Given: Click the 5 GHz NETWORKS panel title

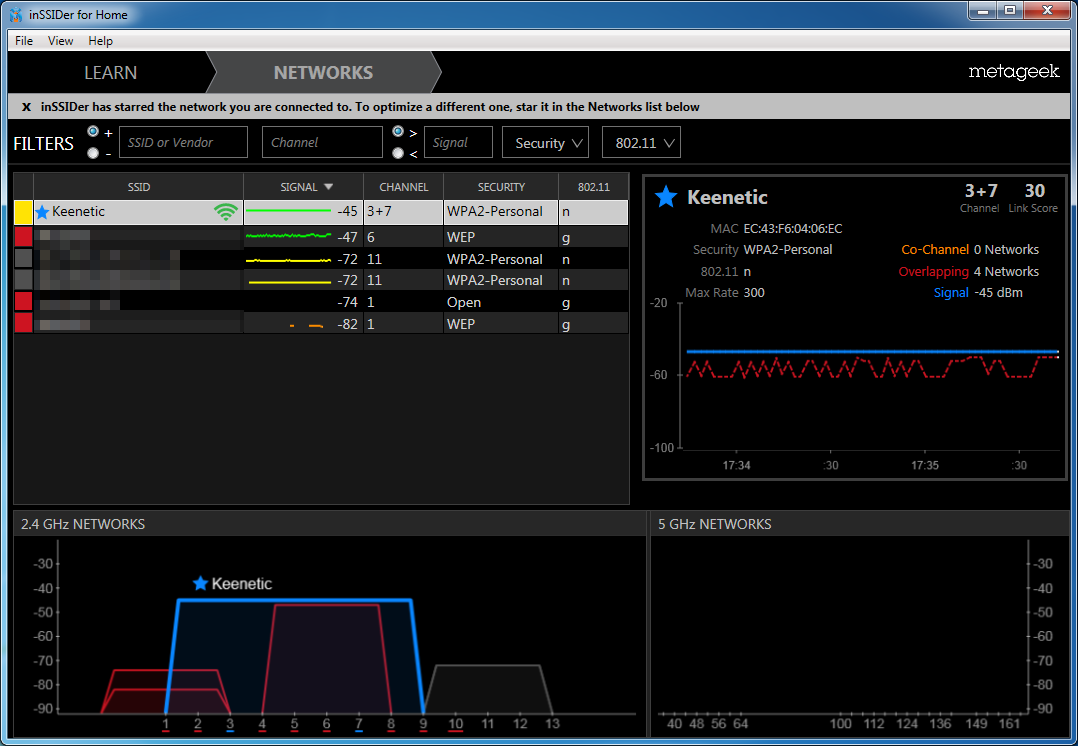Looking at the screenshot, I should (x=714, y=524).
